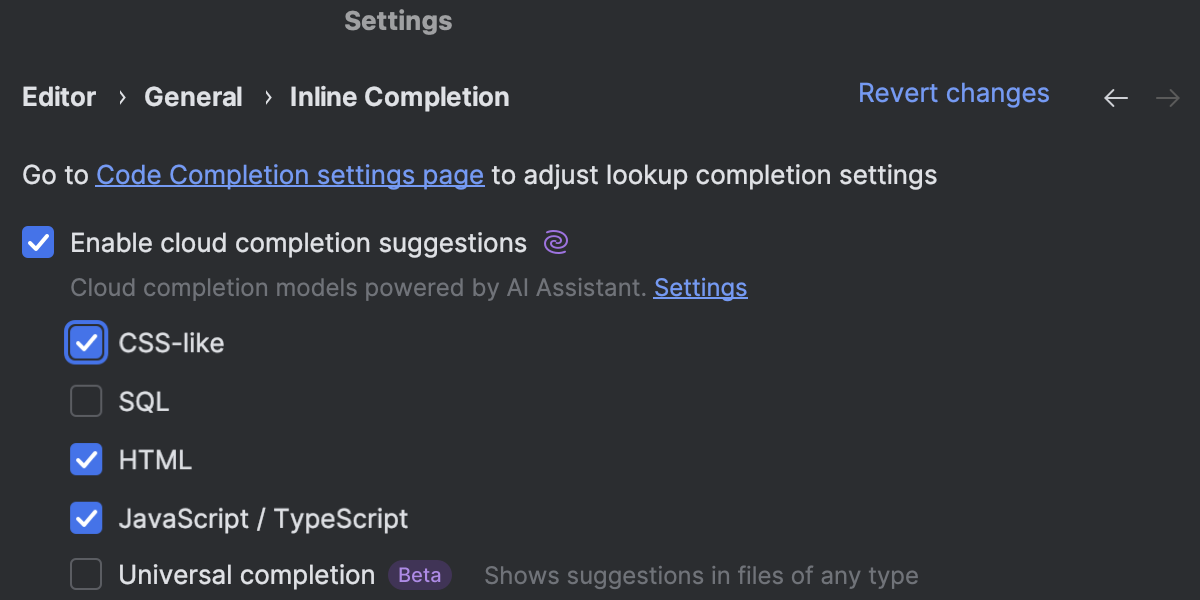
Task: Click the forward navigation arrow
Action: (1167, 97)
